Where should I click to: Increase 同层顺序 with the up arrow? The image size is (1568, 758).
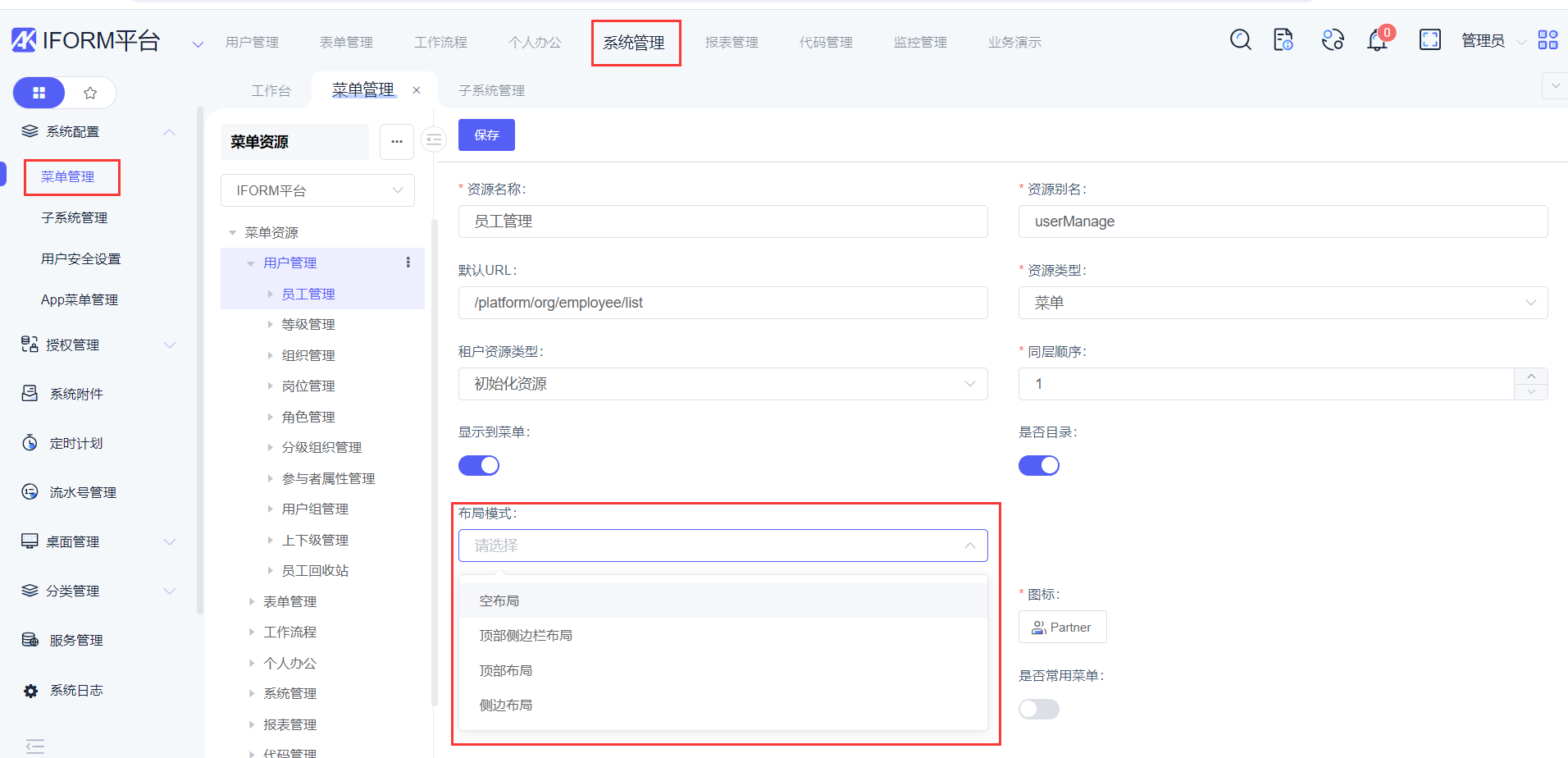pyautogui.click(x=1530, y=376)
